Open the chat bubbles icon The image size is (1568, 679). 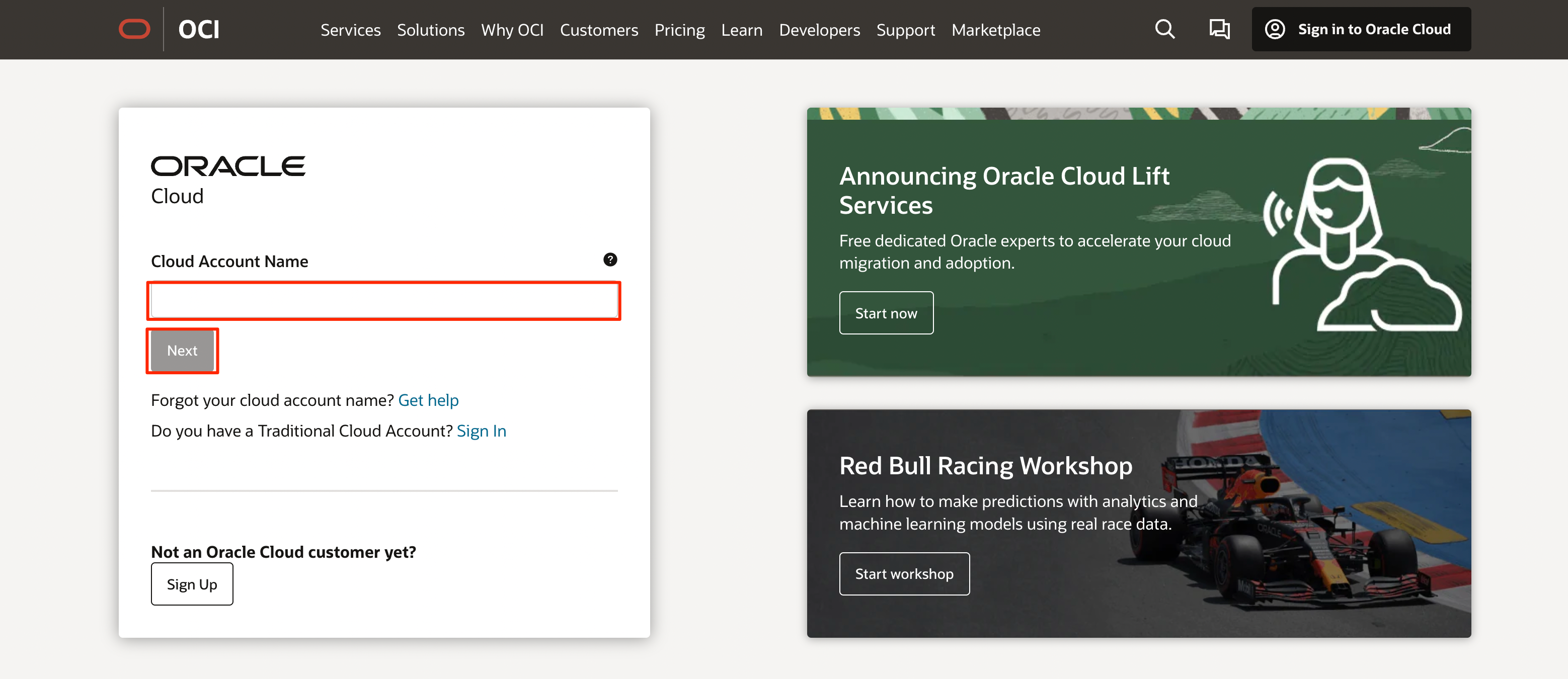1219,29
